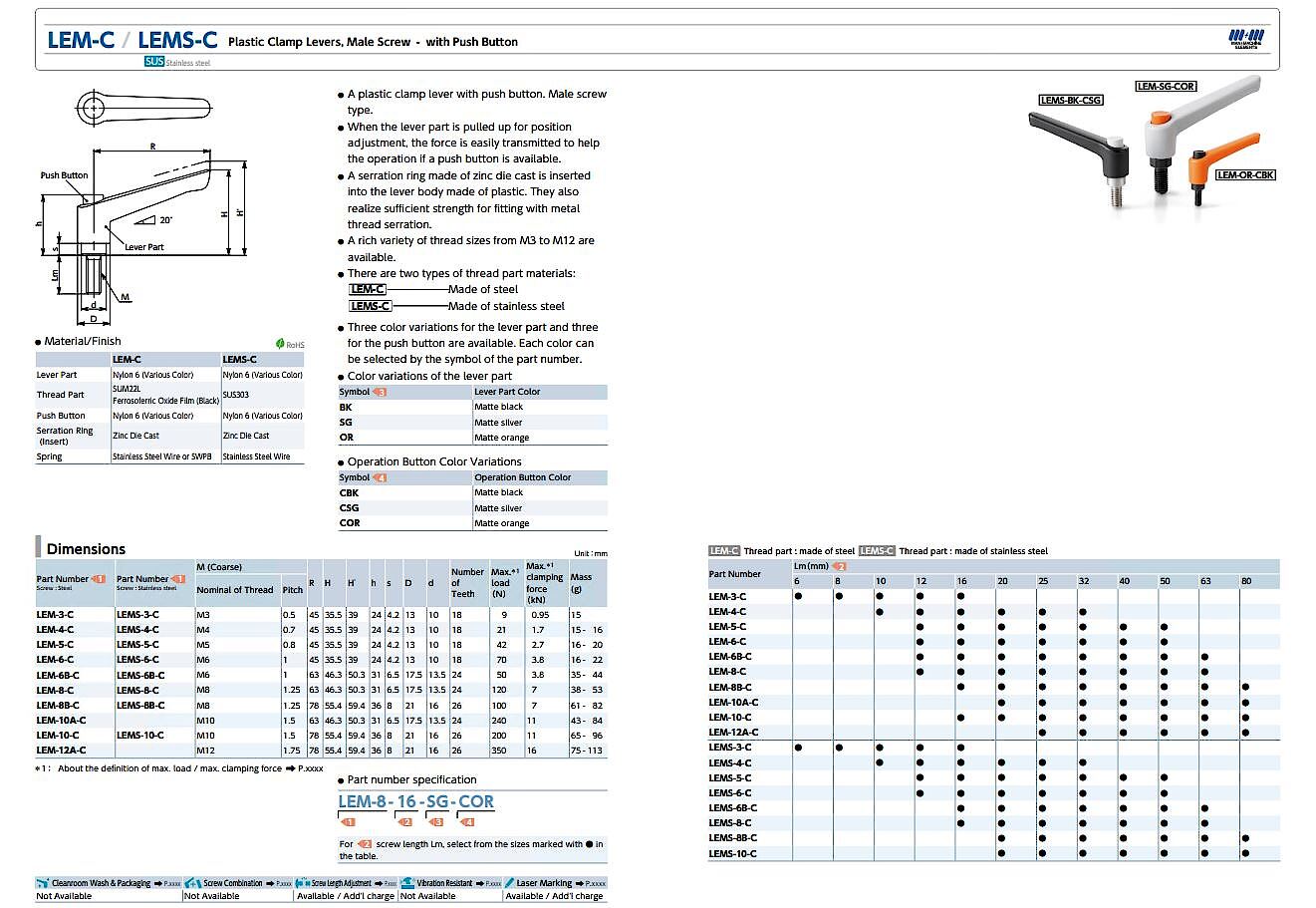The image size is (1316, 908).
Task: Click the boxed LEM-C label before 'Made of steel'
Action: pyautogui.click(x=368, y=289)
